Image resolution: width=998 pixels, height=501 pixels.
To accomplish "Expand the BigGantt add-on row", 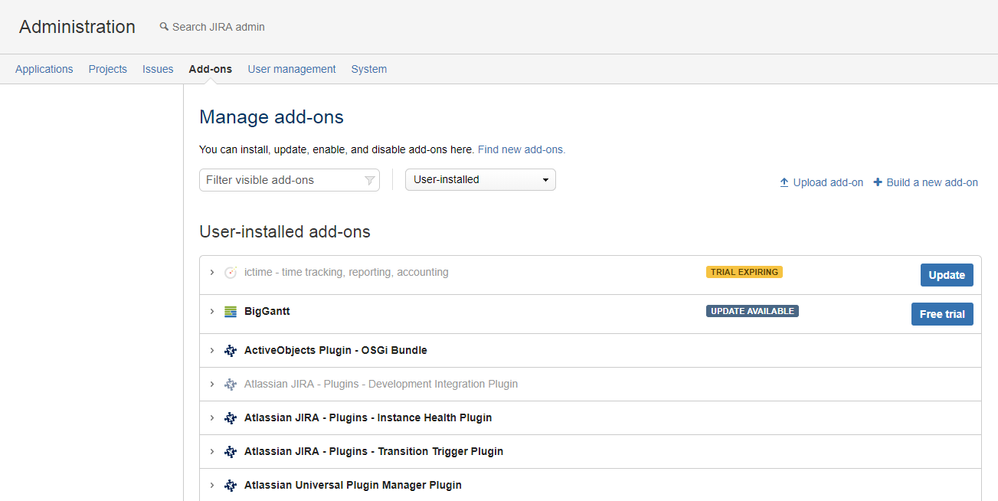I will 212,311.
